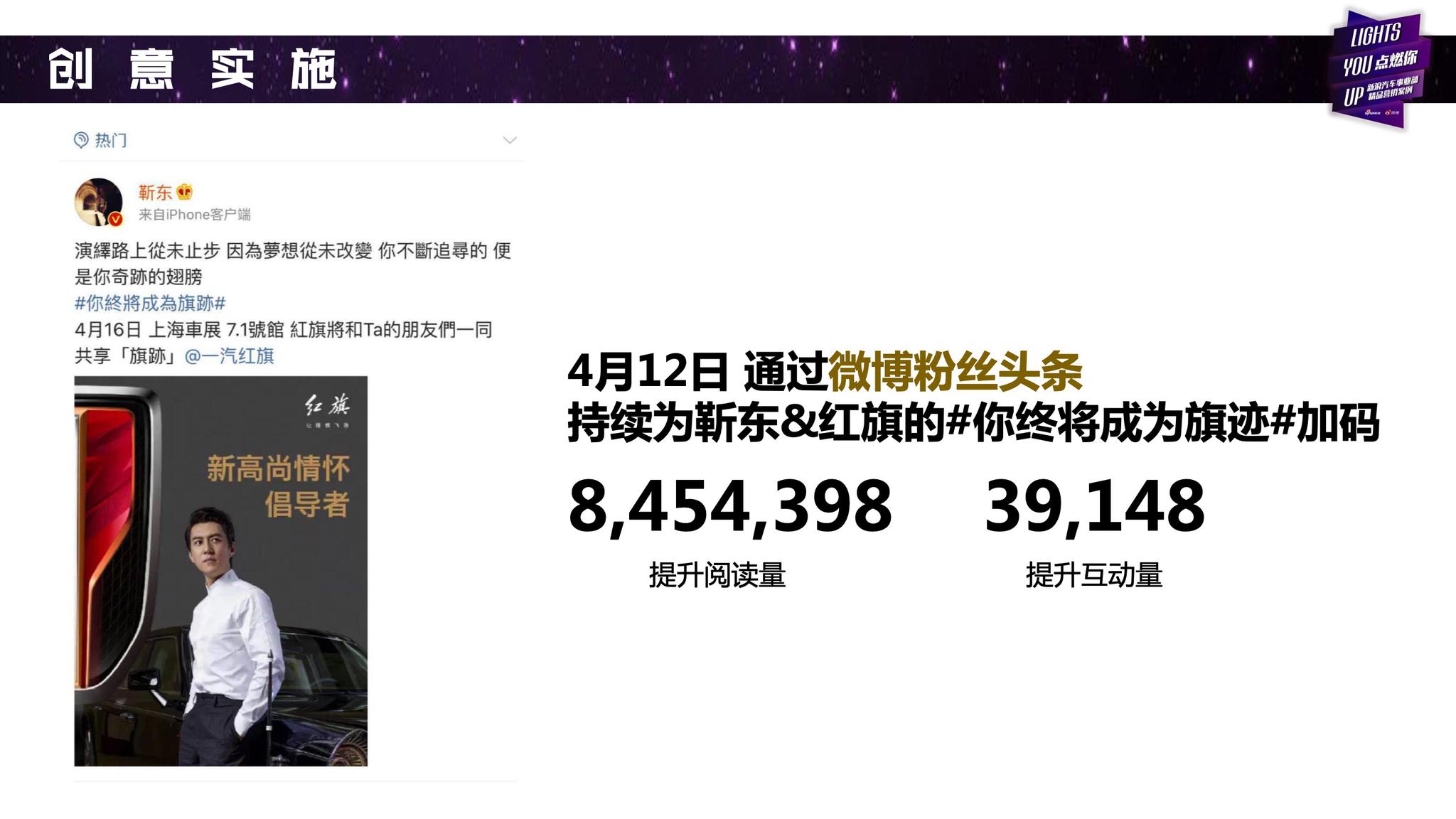This screenshot has height=819, width=1456.
Task: Open the @一汽红旗 mention link
Action: tap(229, 355)
